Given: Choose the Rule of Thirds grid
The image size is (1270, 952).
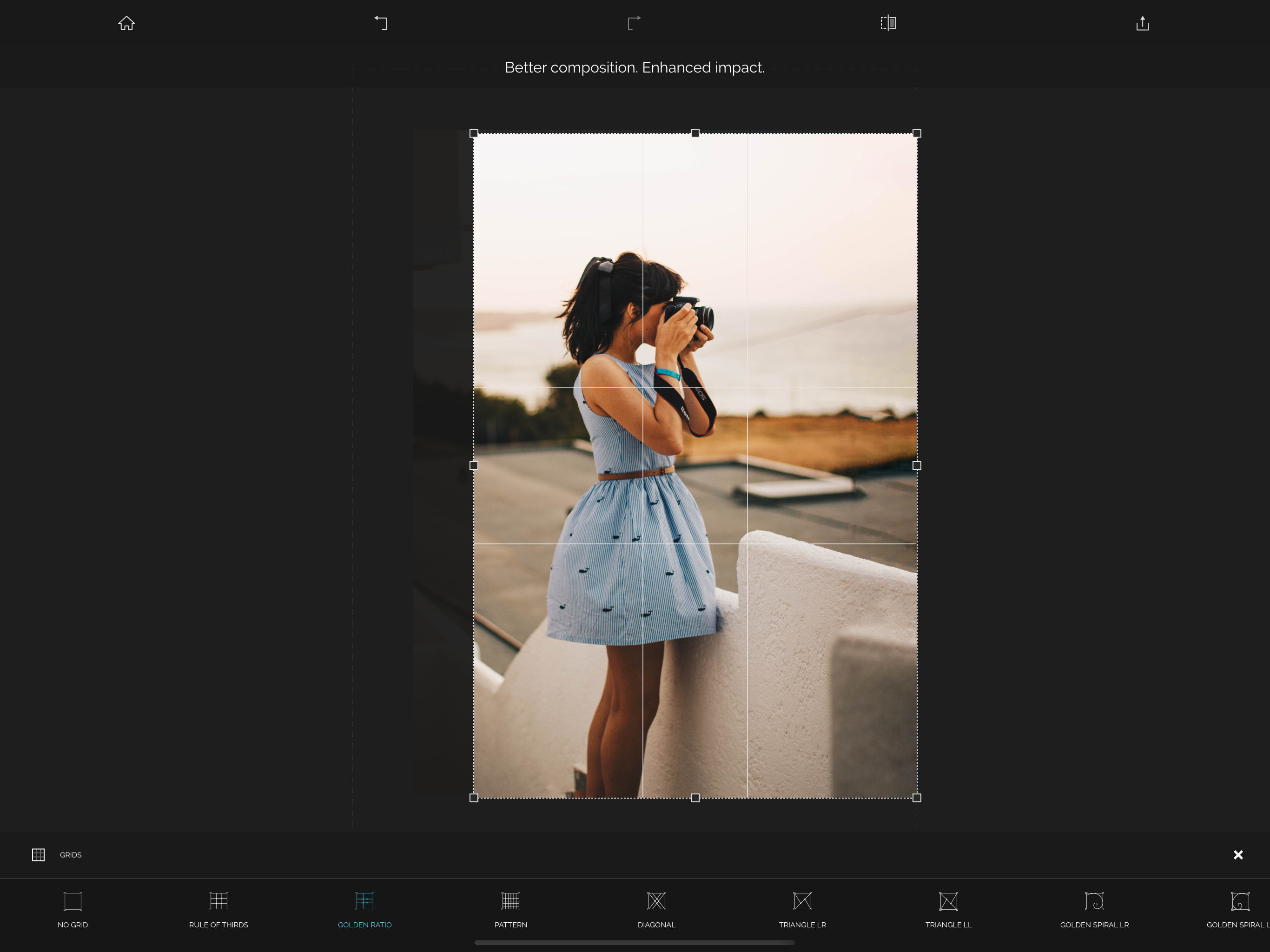Looking at the screenshot, I should tap(219, 910).
